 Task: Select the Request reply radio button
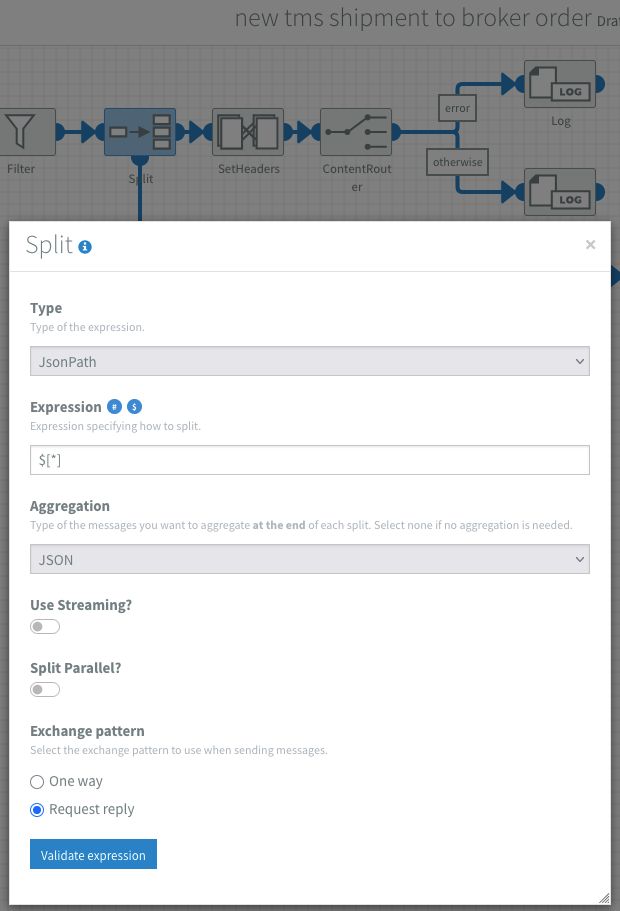coord(38,810)
